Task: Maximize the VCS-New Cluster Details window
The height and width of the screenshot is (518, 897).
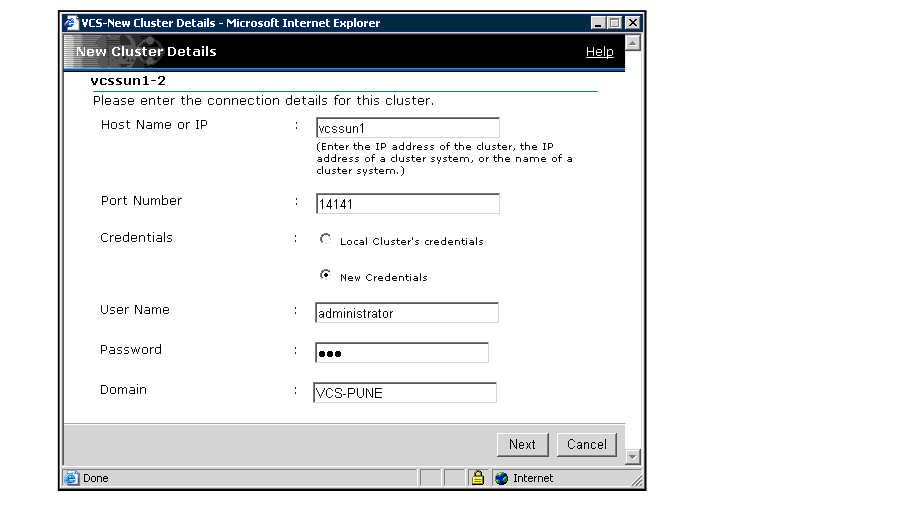Action: (x=615, y=23)
